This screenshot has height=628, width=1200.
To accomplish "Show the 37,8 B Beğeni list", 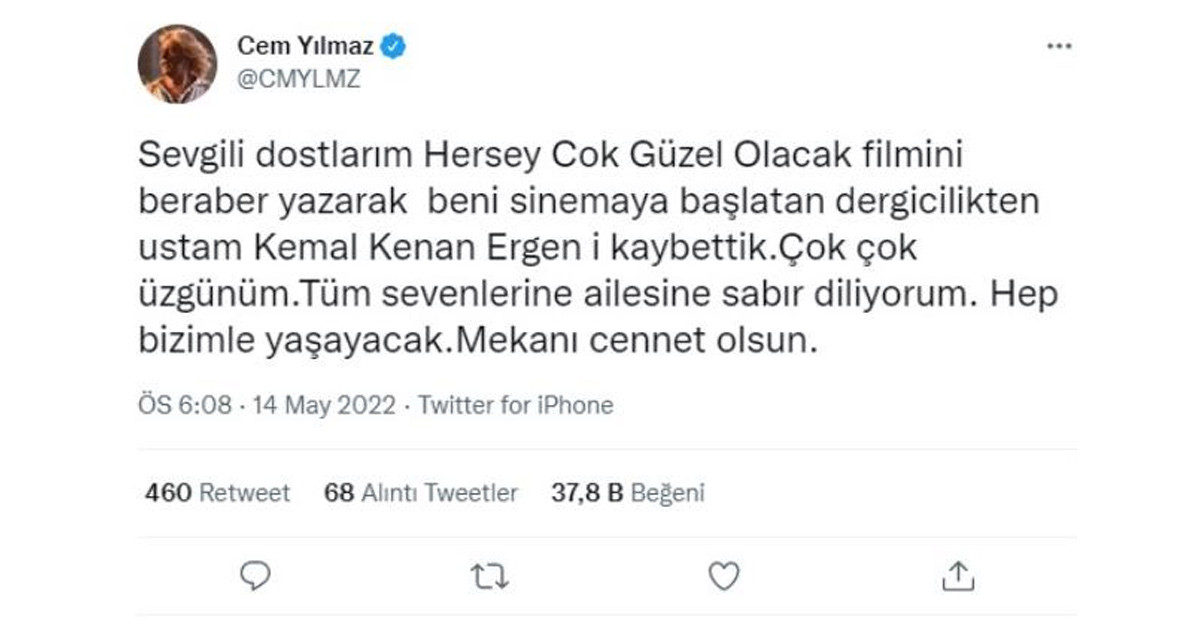I will (x=628, y=493).
